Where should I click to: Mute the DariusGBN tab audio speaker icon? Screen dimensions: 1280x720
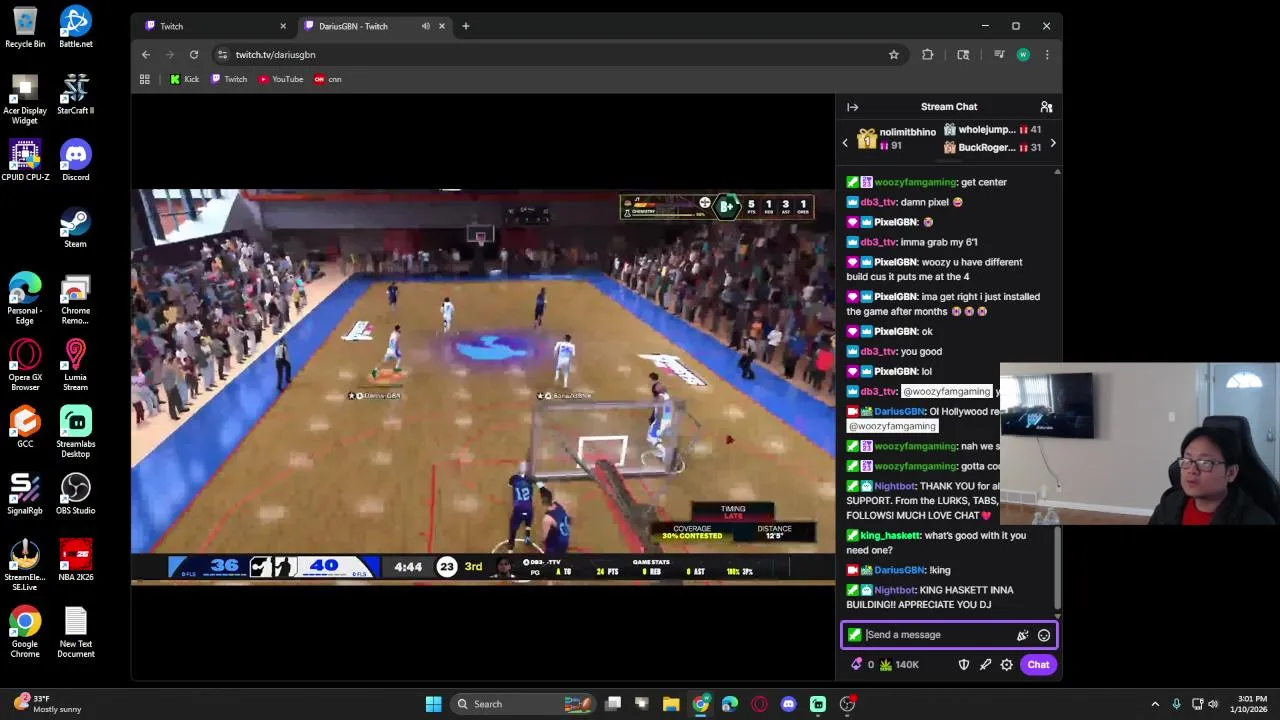[x=426, y=26]
